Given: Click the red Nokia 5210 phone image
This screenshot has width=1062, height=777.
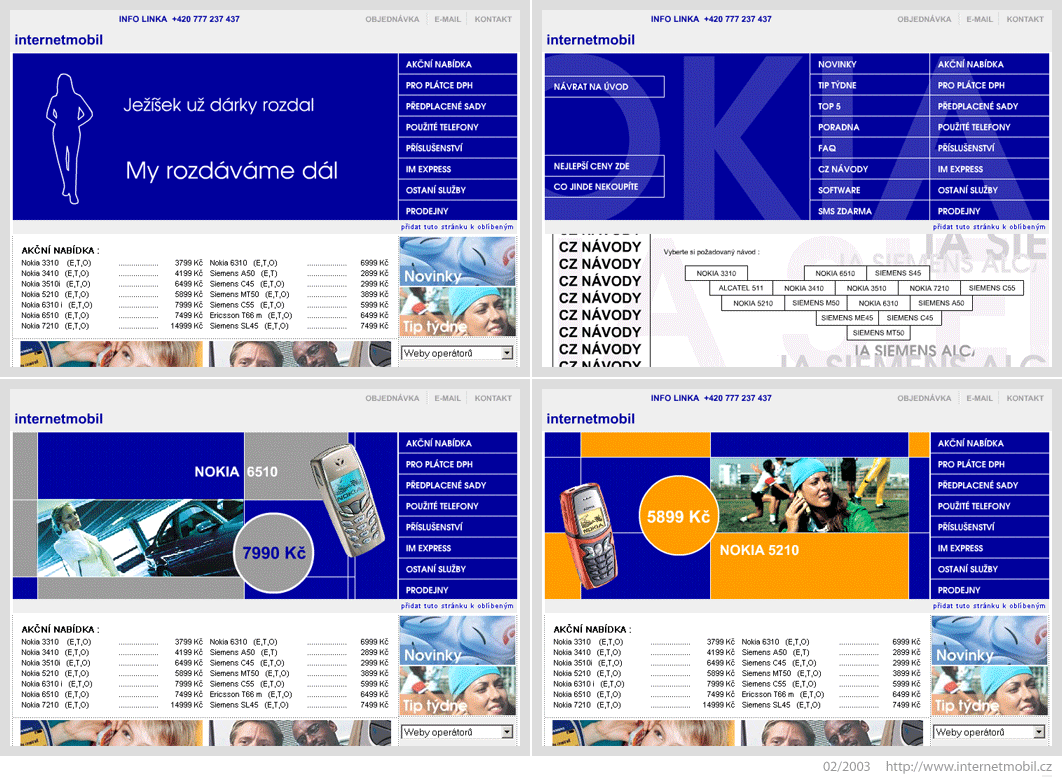Looking at the screenshot, I should click(x=589, y=535).
